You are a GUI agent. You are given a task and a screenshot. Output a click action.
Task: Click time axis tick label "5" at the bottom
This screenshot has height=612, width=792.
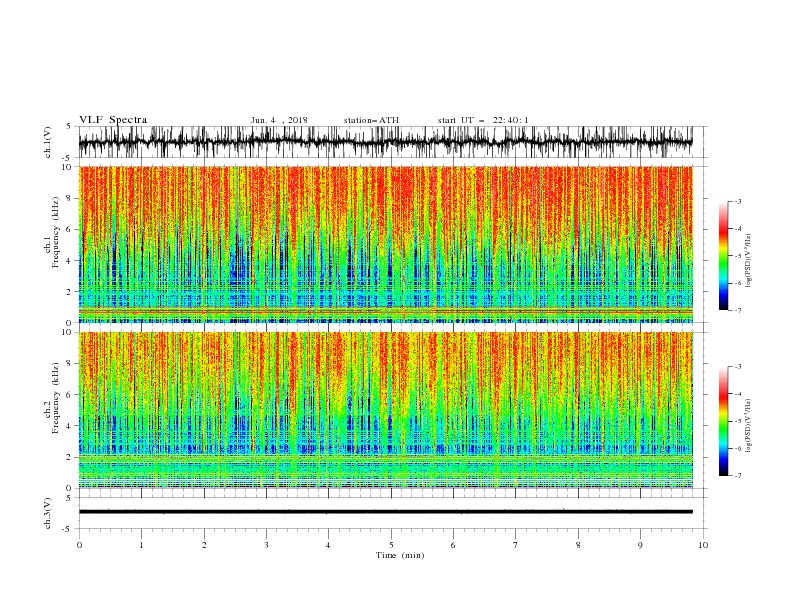click(391, 545)
